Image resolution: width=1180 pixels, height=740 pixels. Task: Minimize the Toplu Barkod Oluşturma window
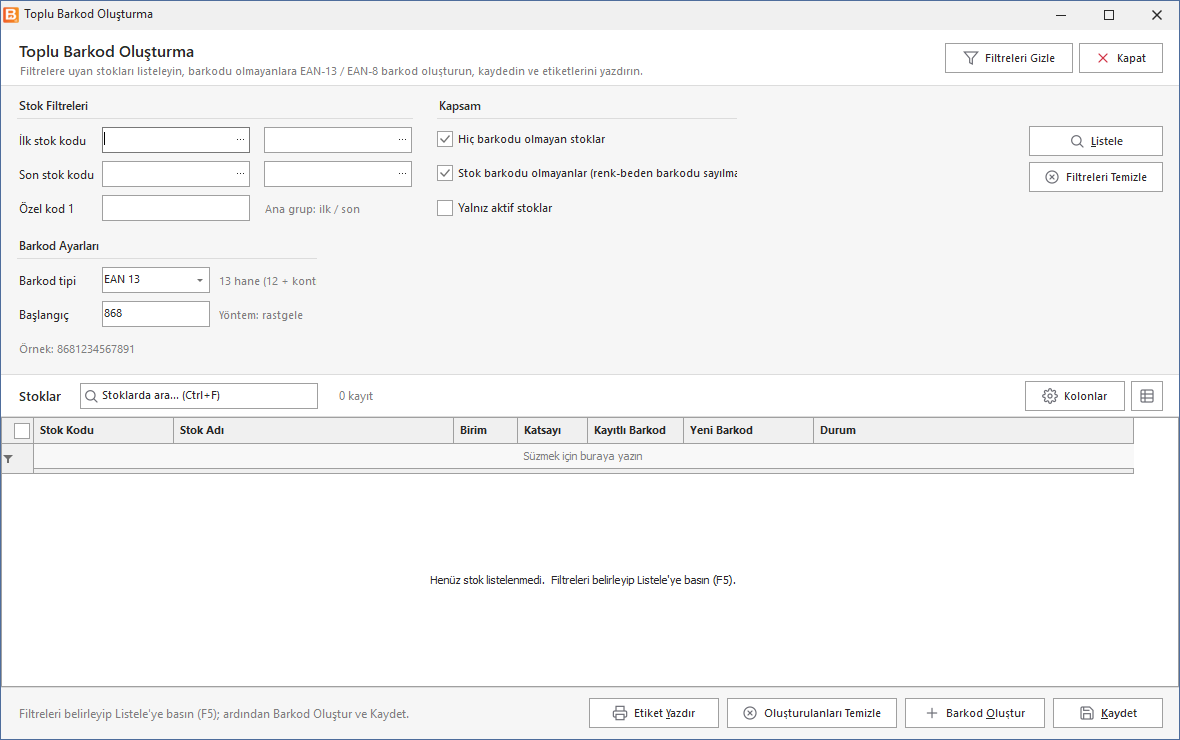click(1061, 15)
